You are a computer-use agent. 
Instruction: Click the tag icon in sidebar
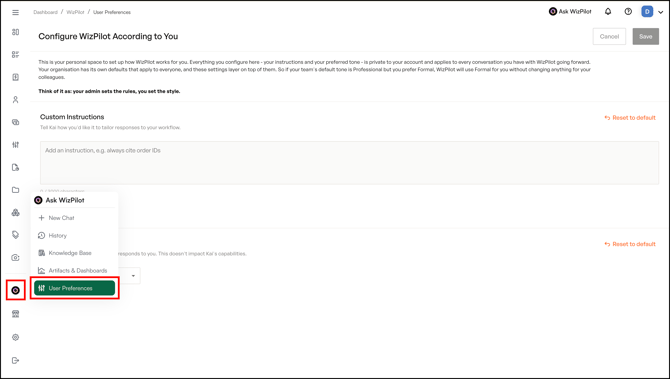(15, 235)
